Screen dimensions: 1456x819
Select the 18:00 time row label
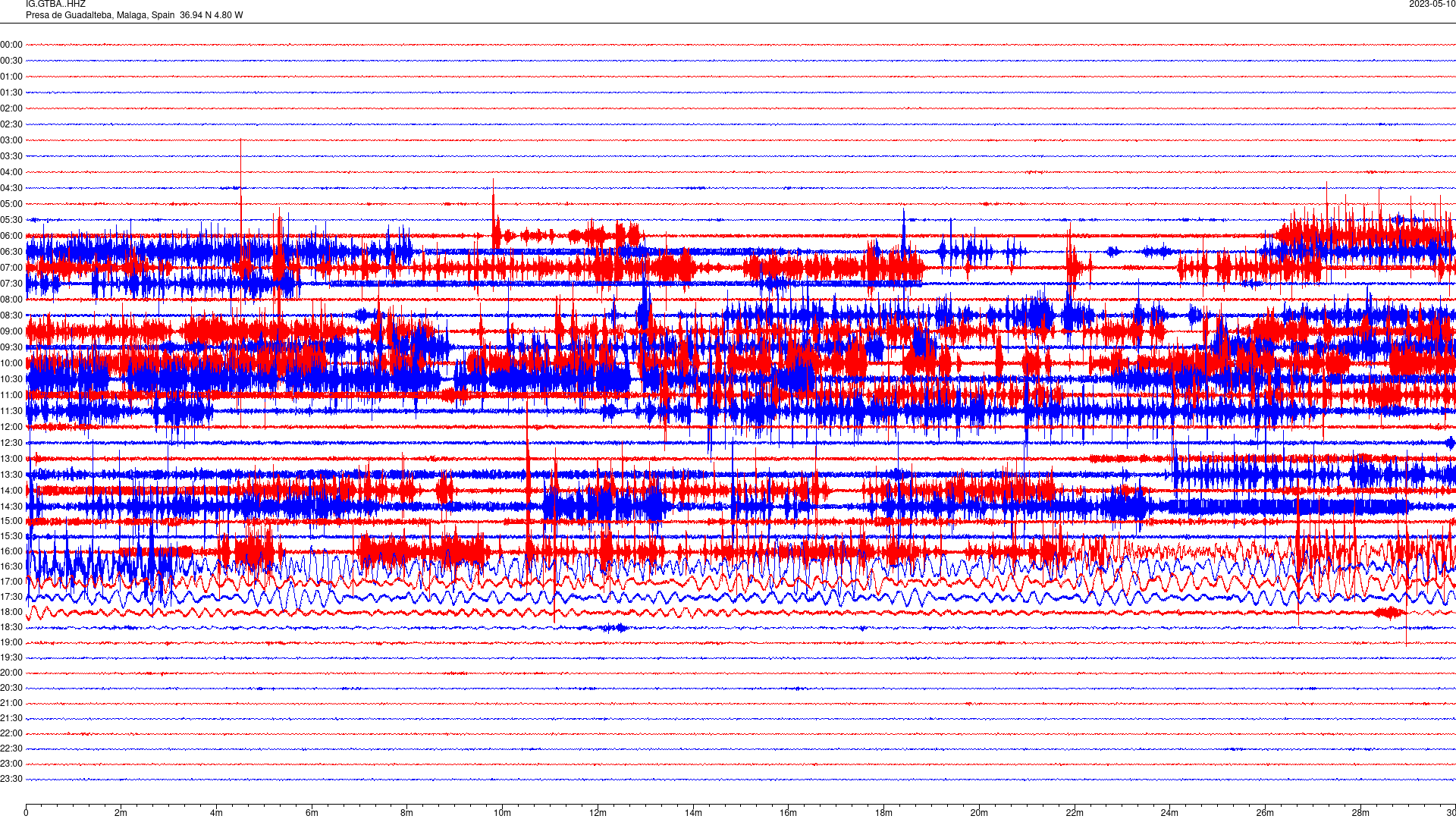point(11,612)
